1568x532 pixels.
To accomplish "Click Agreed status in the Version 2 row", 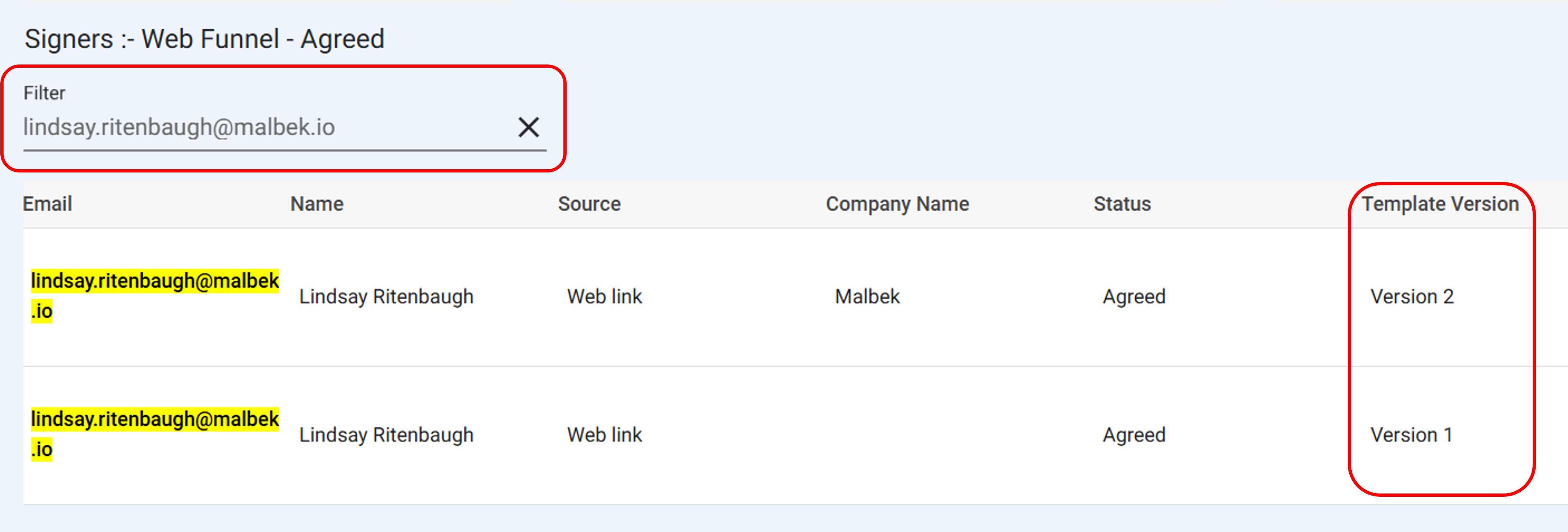I will [1134, 296].
